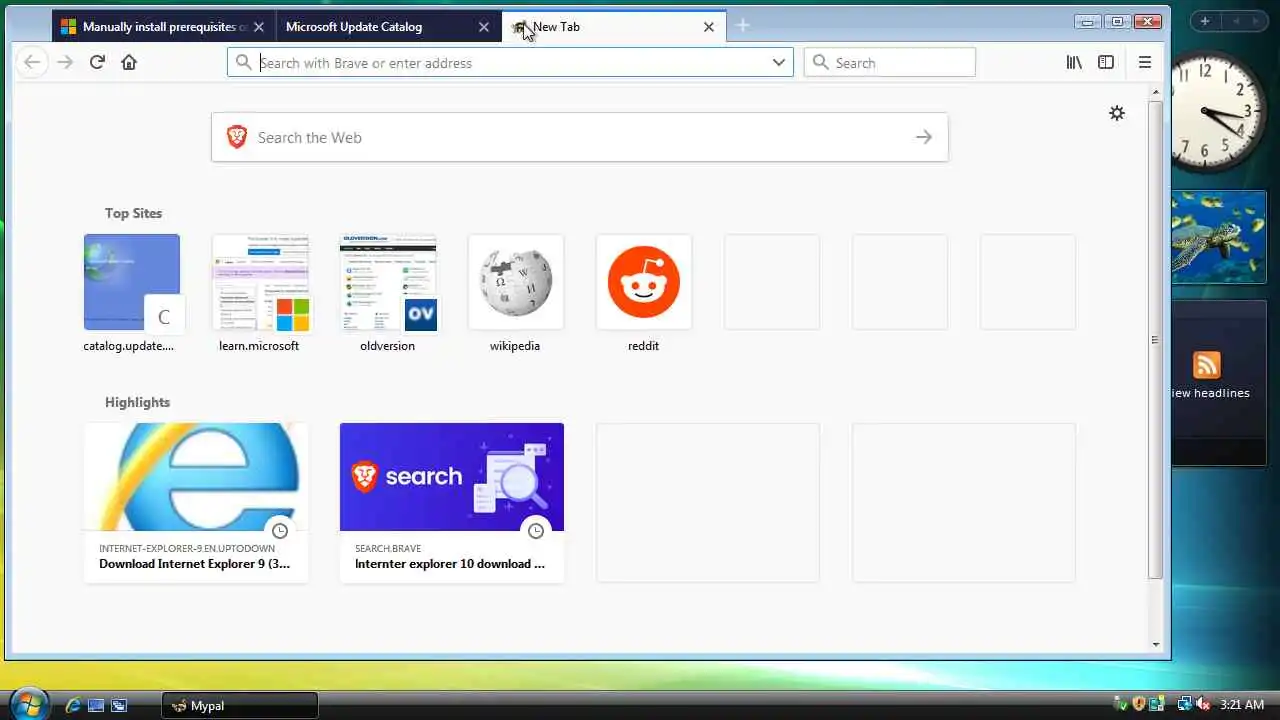This screenshot has height=720, width=1280.
Task: Toggle the sidebar view icon
Action: click(1106, 62)
